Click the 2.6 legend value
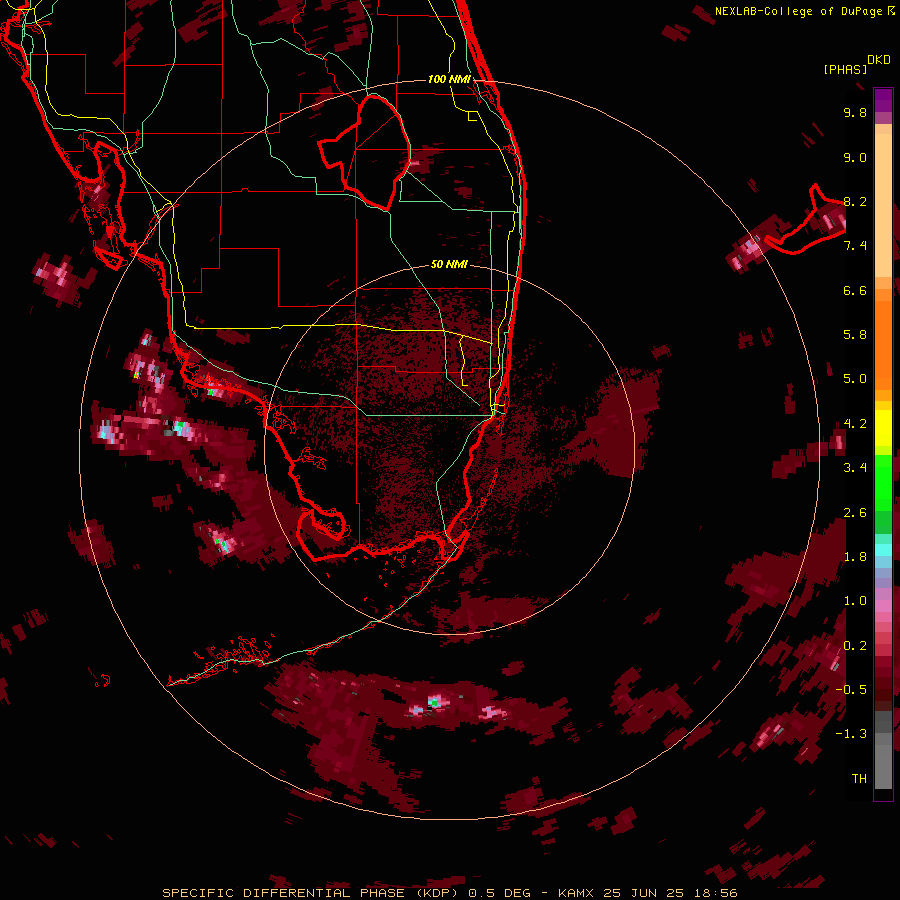Screen dimensions: 900x900 (855, 512)
